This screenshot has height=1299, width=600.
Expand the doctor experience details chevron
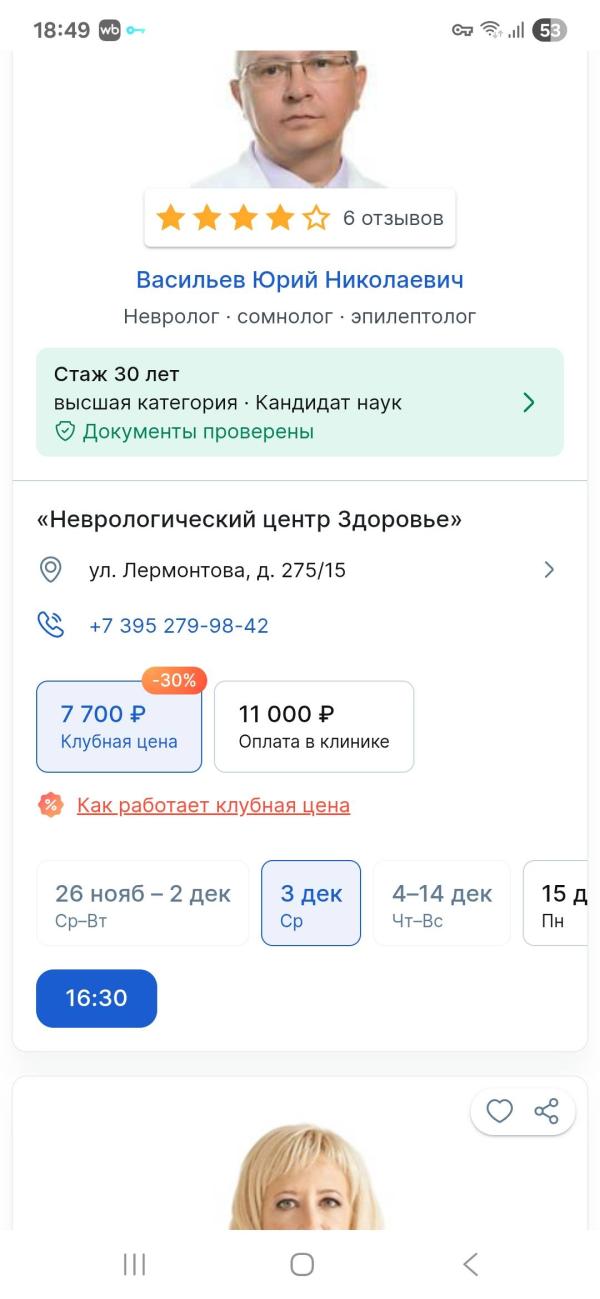click(529, 402)
